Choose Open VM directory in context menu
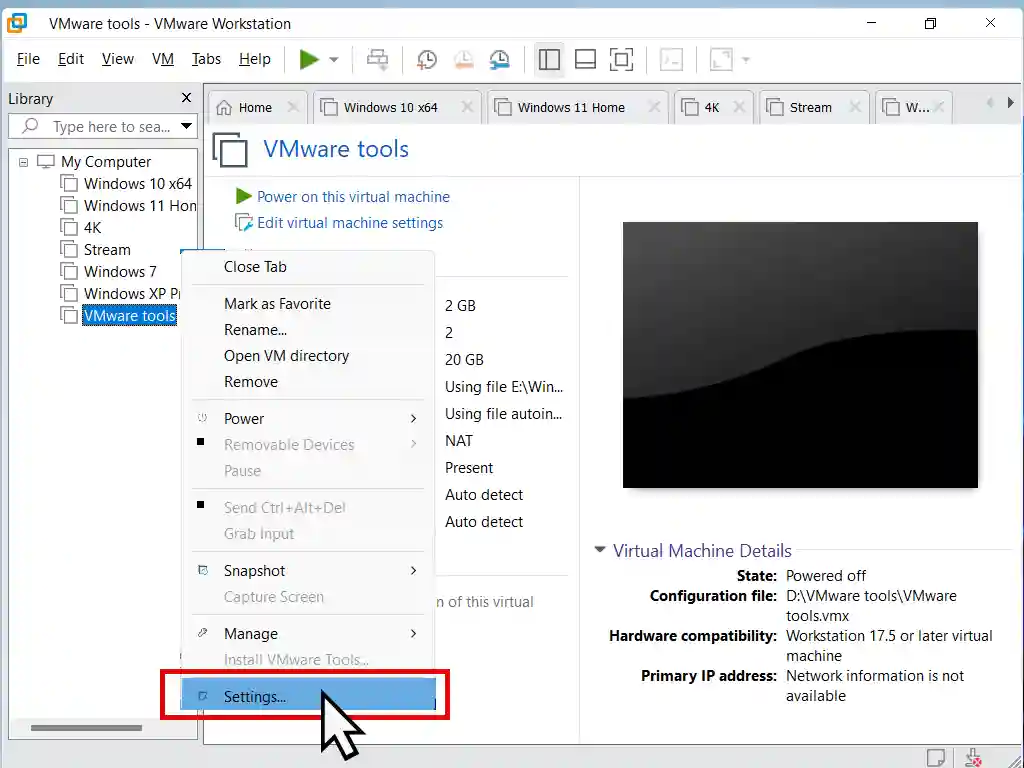1024x768 pixels. (x=308, y=356)
